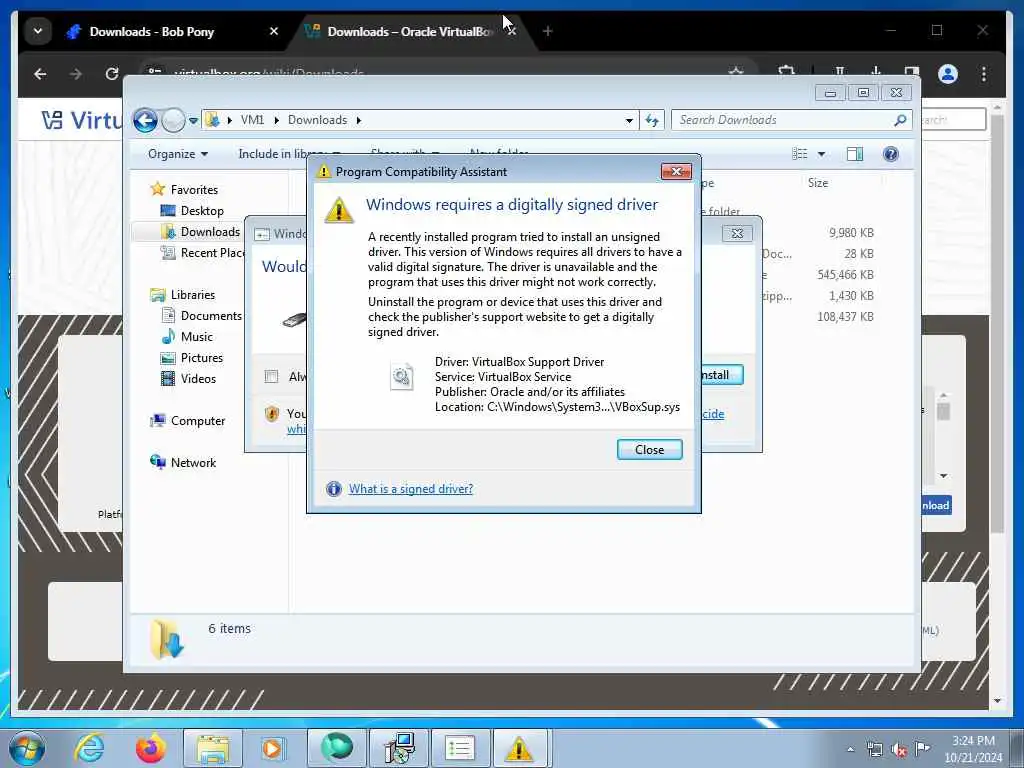
Task: Open Windows Explorer taskbar button
Action: [x=212, y=748]
